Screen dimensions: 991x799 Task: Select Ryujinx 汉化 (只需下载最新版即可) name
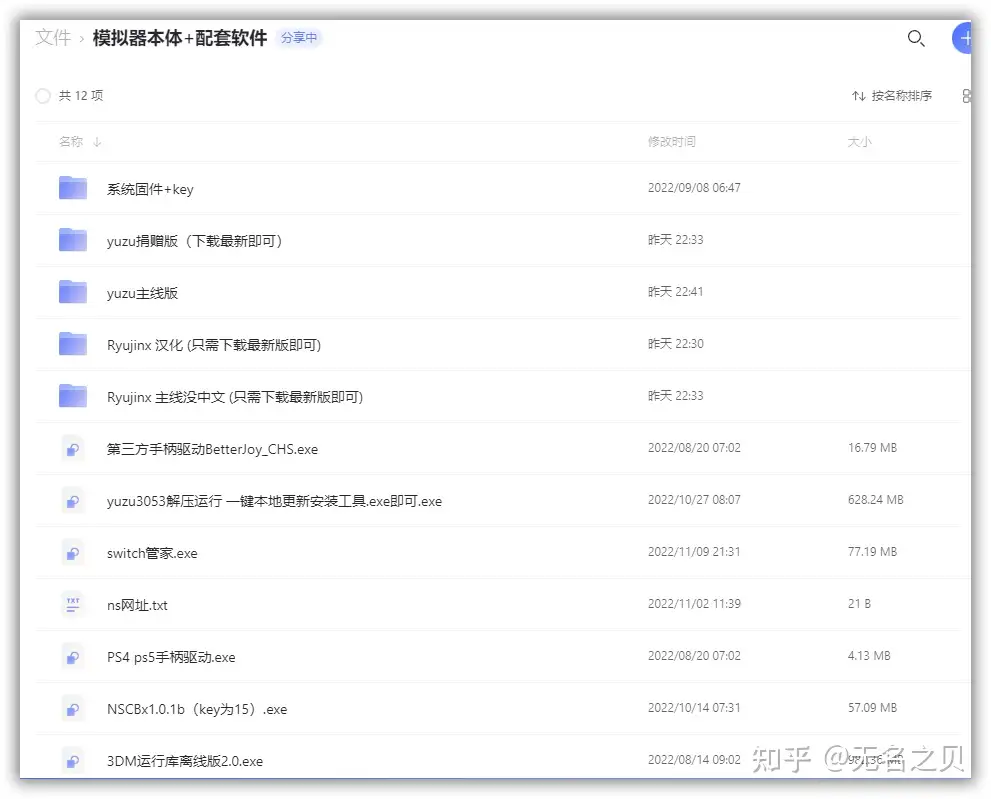[214, 345]
